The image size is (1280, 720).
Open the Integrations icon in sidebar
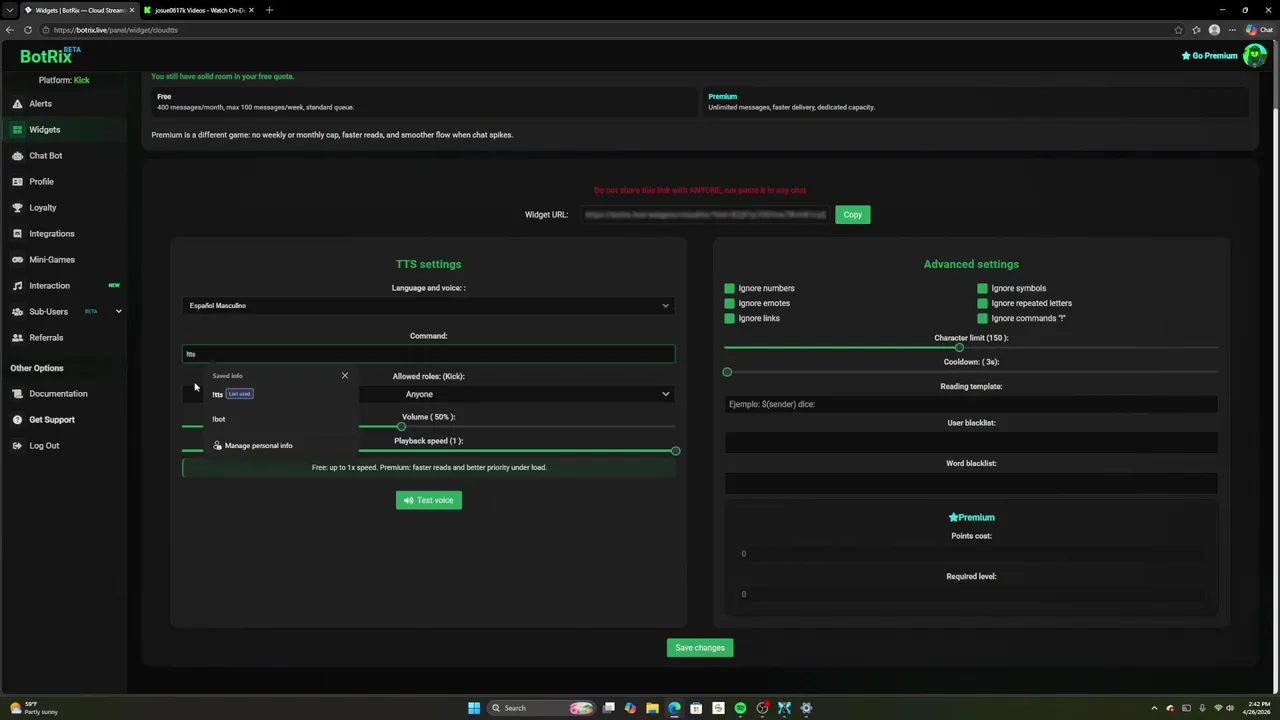click(x=17, y=234)
